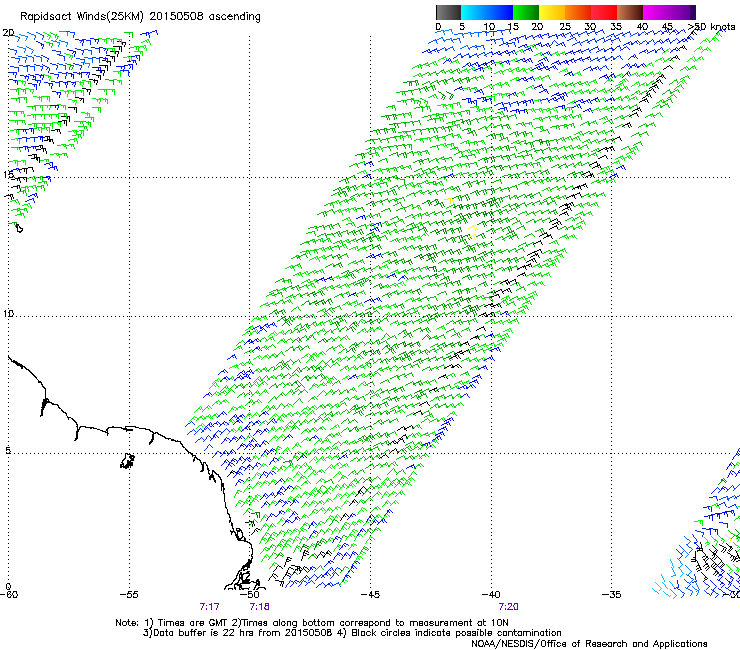This screenshot has height=650, width=740.
Task: Click the ">50 knots" legend label
Action: coord(712,27)
